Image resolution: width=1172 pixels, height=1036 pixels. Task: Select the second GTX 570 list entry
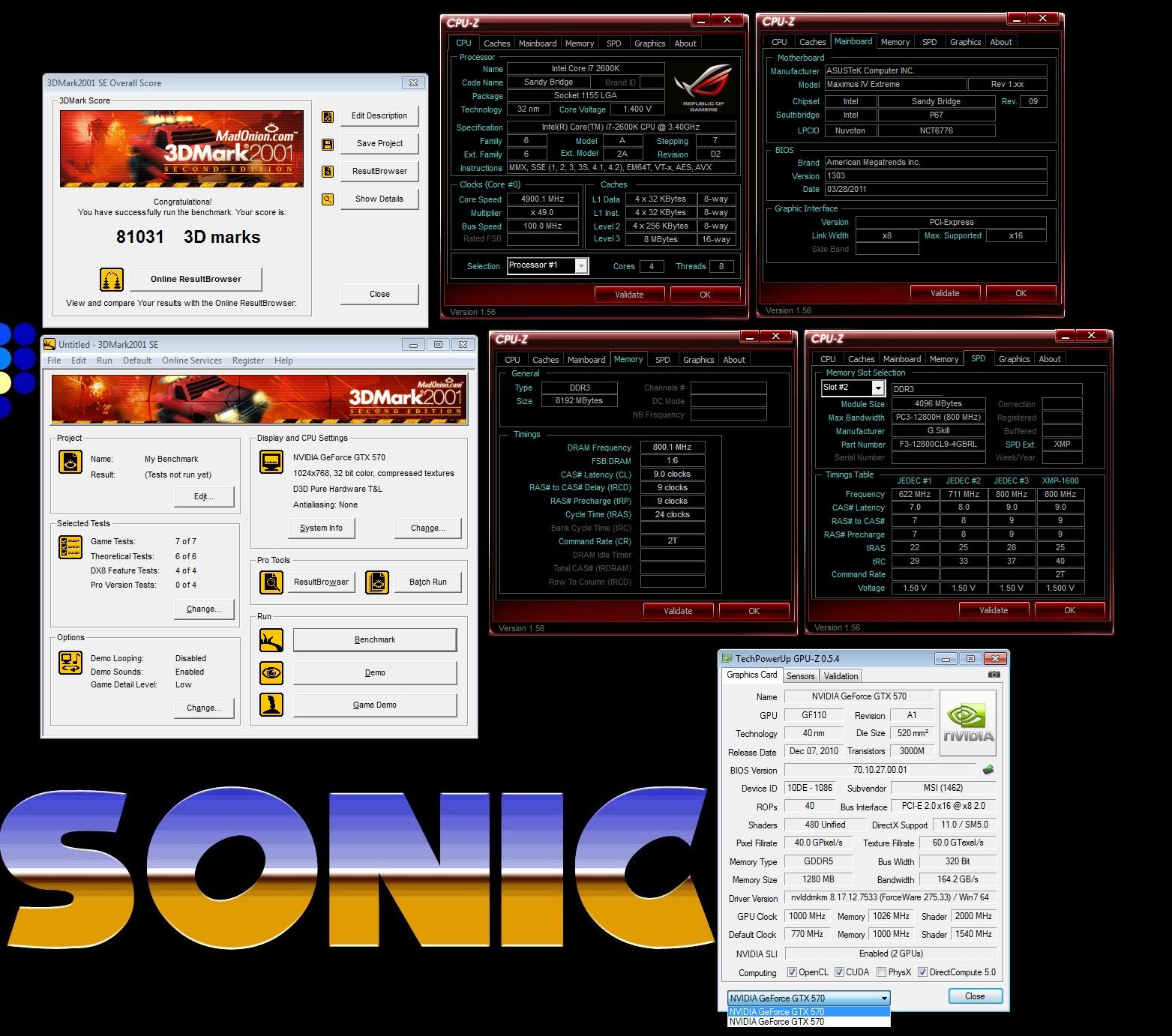coord(809,1022)
